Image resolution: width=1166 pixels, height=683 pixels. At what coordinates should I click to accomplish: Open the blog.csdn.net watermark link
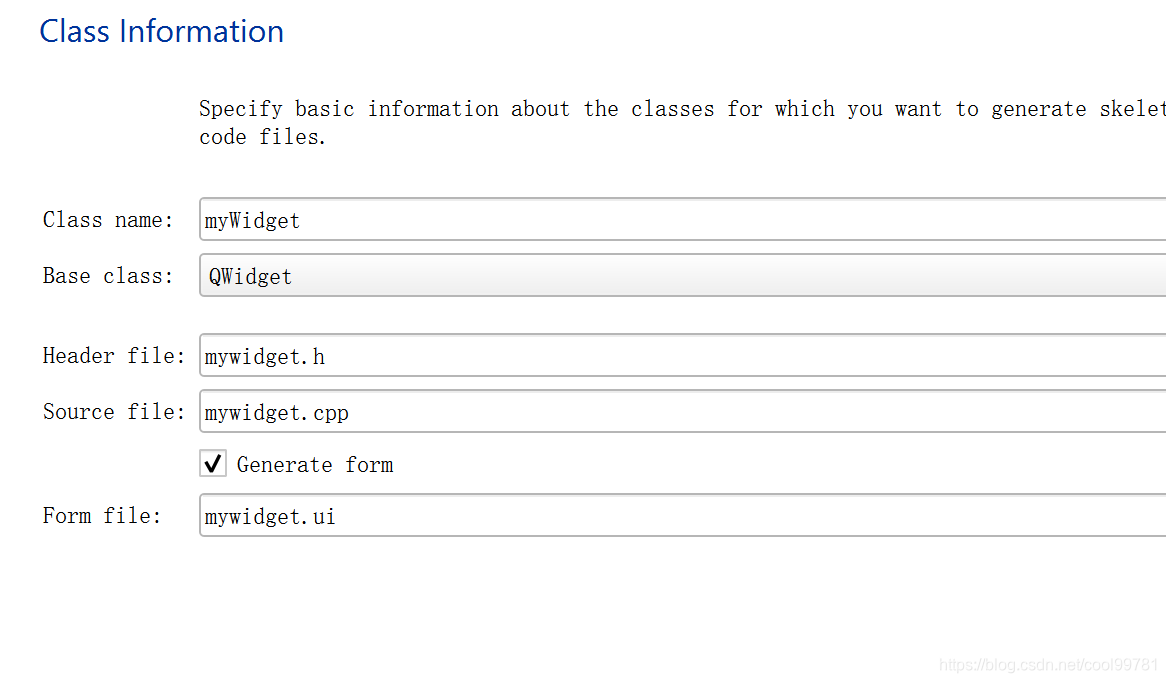[1049, 665]
